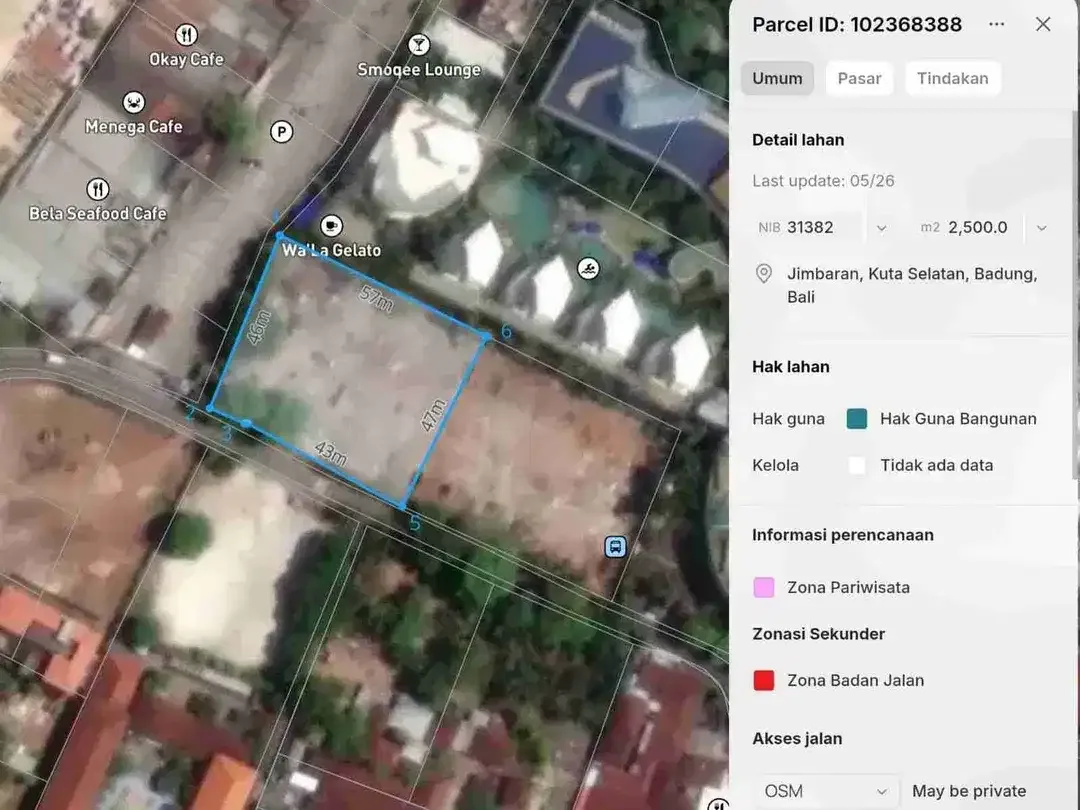Open the Bela Seafood Cafe restaurant icon

pos(98,189)
